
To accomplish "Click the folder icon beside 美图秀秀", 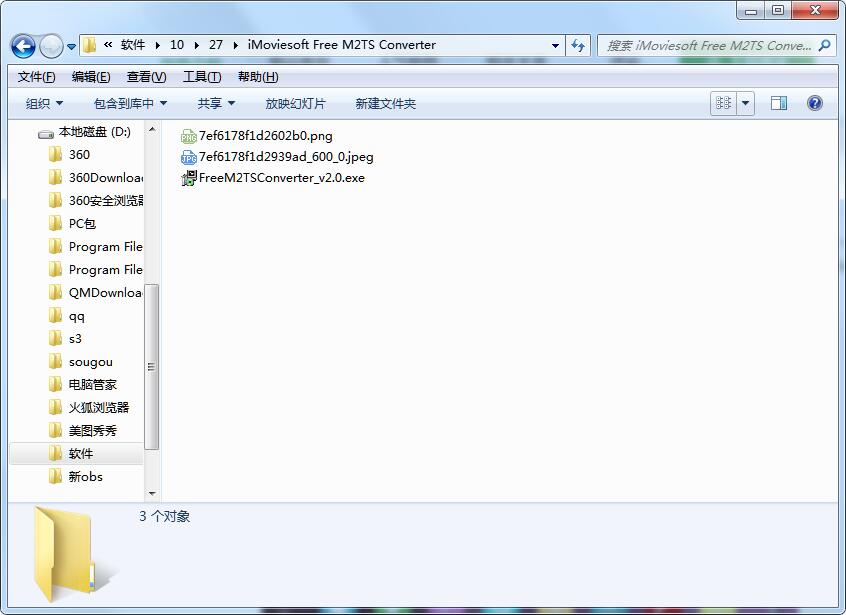I will pyautogui.click(x=55, y=430).
